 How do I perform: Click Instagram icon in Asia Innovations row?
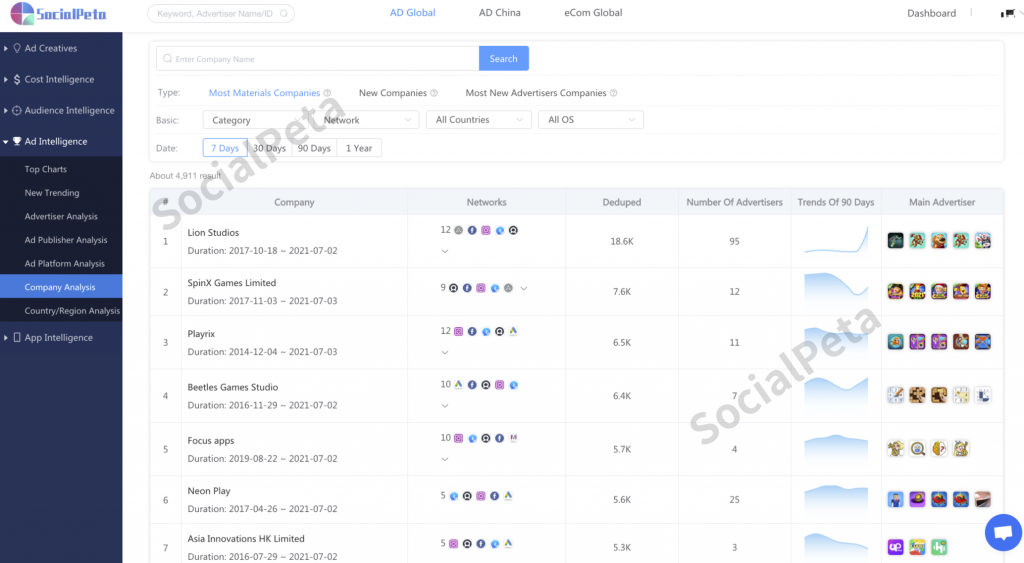coord(453,543)
